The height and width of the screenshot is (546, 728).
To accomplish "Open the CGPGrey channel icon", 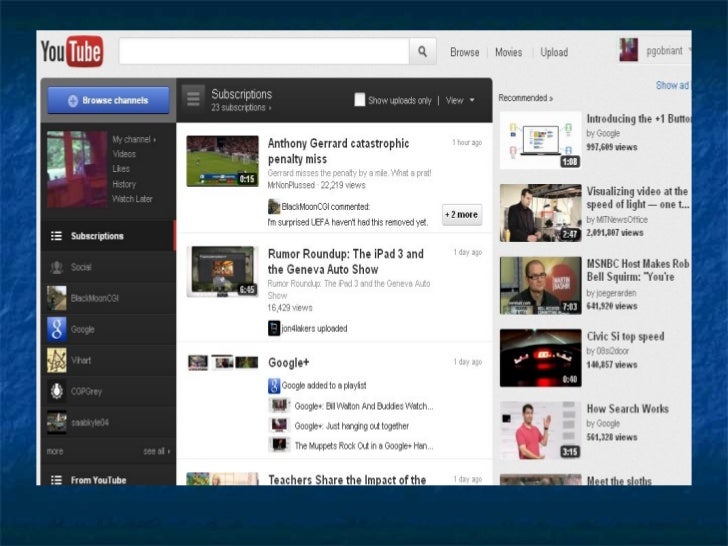I will click(57, 391).
